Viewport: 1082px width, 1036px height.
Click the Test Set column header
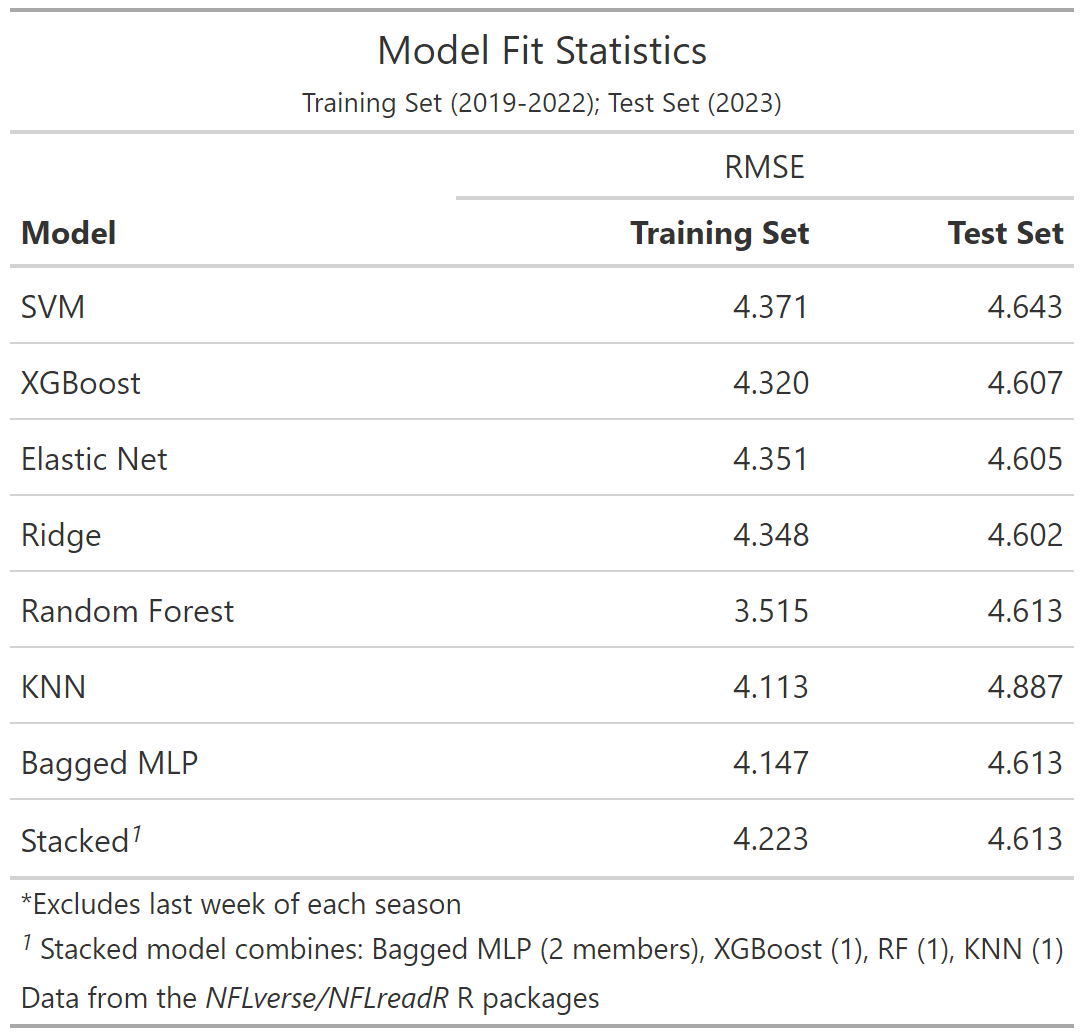coord(1005,234)
